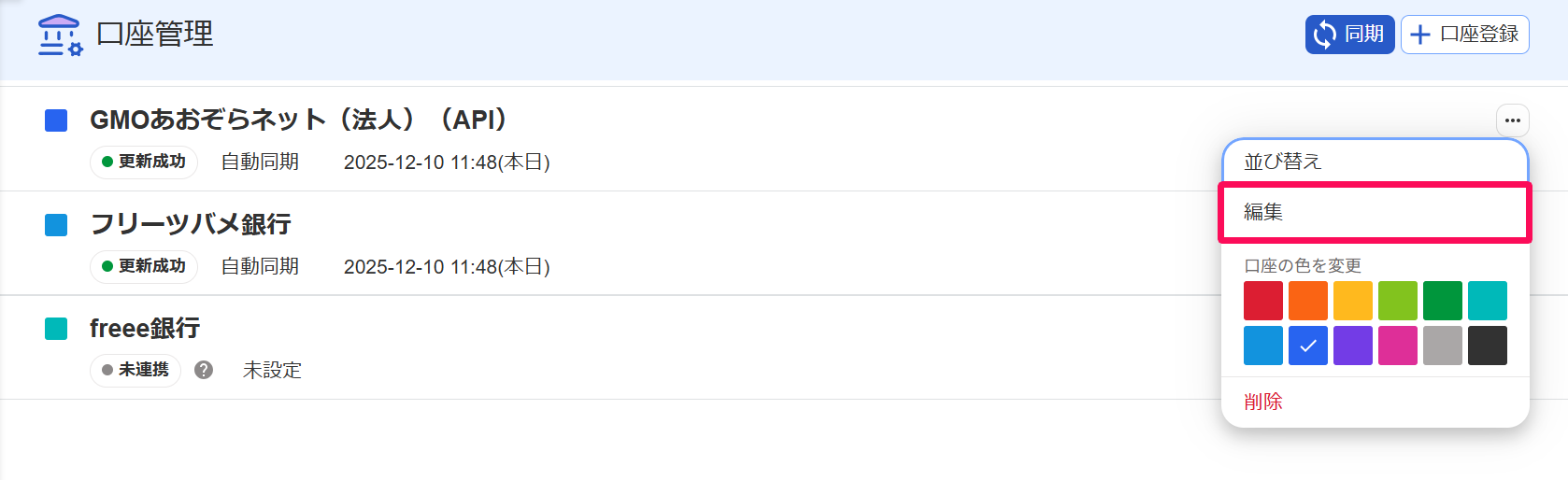
Task: Click the light blue square for フリーツバメ銀行
Action: 56,225
